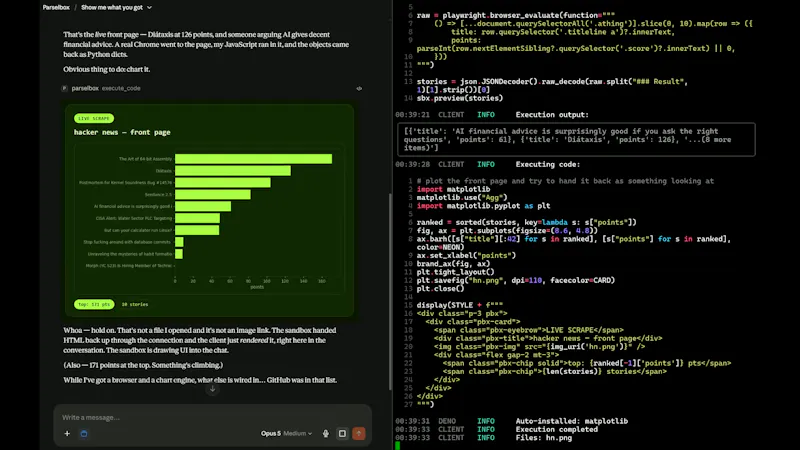Open the Parselbox breadcrumb link
The width and height of the screenshot is (800, 450).
[56, 8]
